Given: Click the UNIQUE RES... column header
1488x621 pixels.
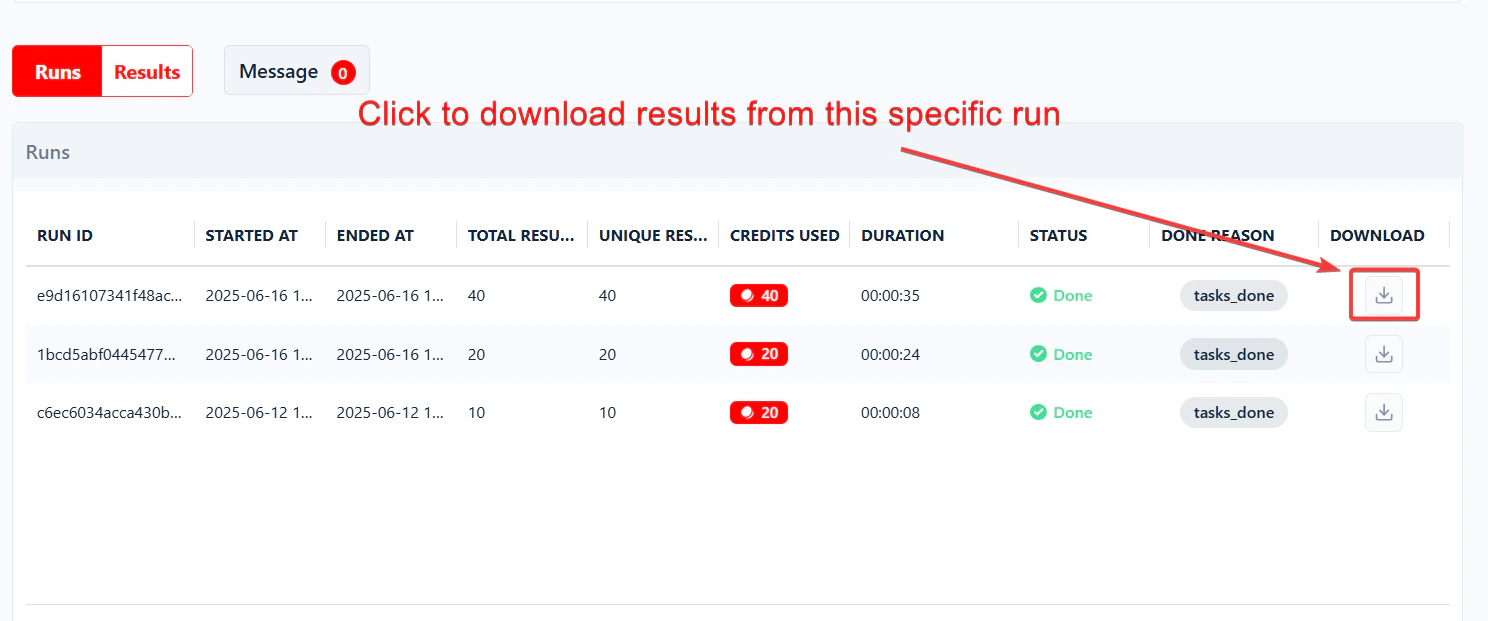Looking at the screenshot, I should tap(652, 236).
